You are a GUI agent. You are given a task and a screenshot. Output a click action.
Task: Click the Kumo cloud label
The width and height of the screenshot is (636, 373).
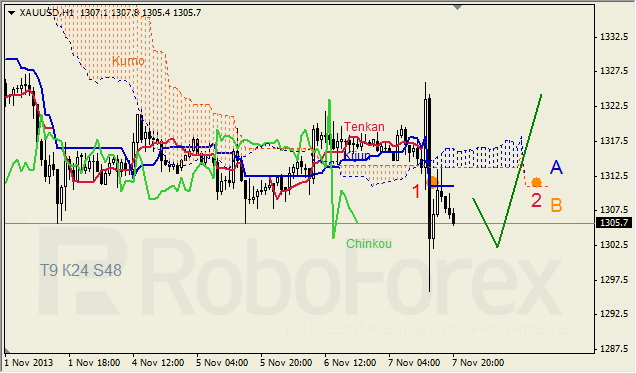pyautogui.click(x=128, y=61)
